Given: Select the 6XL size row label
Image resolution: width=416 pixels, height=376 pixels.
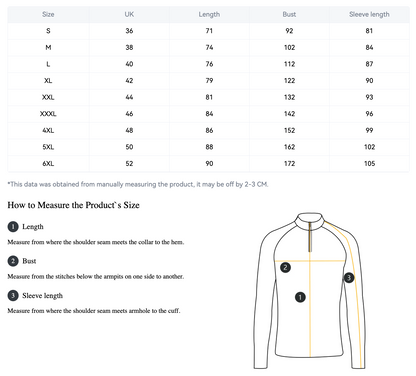Looking at the screenshot, I should [48, 164].
